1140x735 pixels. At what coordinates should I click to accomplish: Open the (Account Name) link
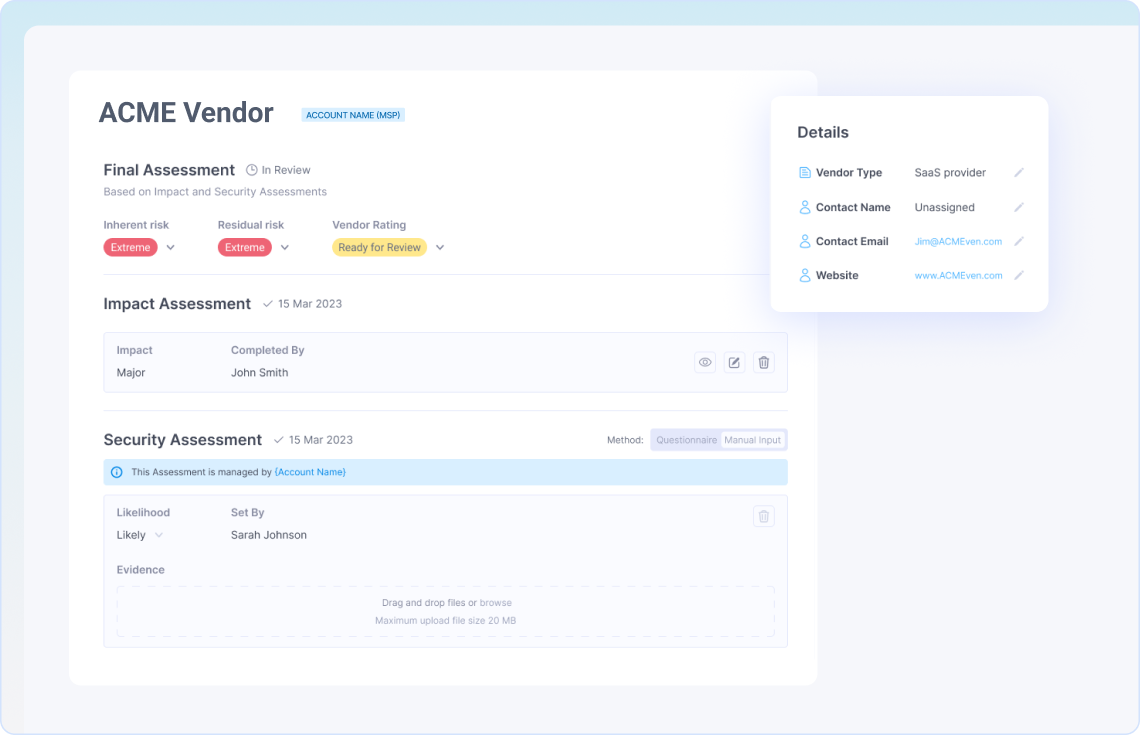tap(310, 472)
